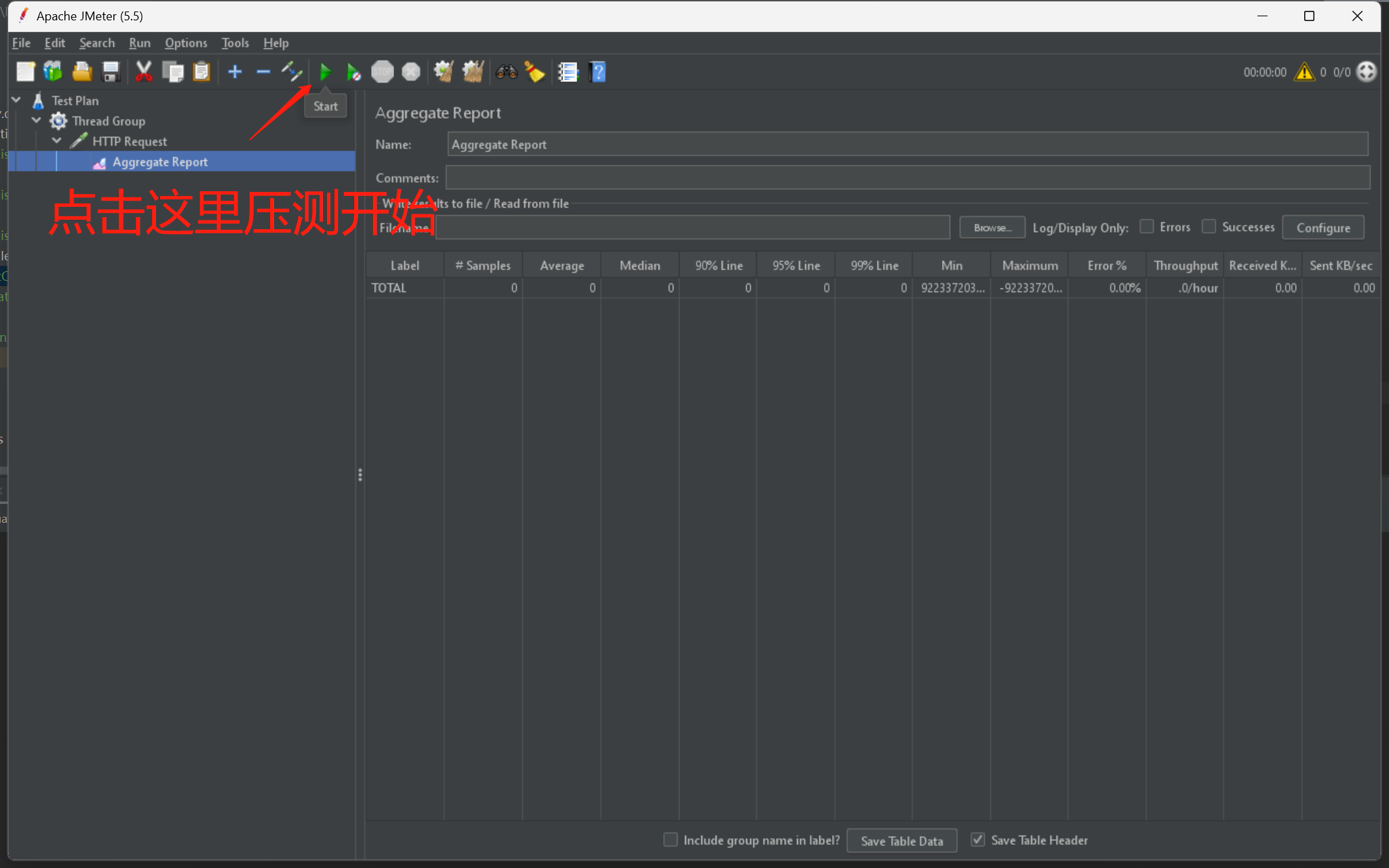Open the Tools menu
This screenshot has width=1389, height=868.
(x=235, y=43)
